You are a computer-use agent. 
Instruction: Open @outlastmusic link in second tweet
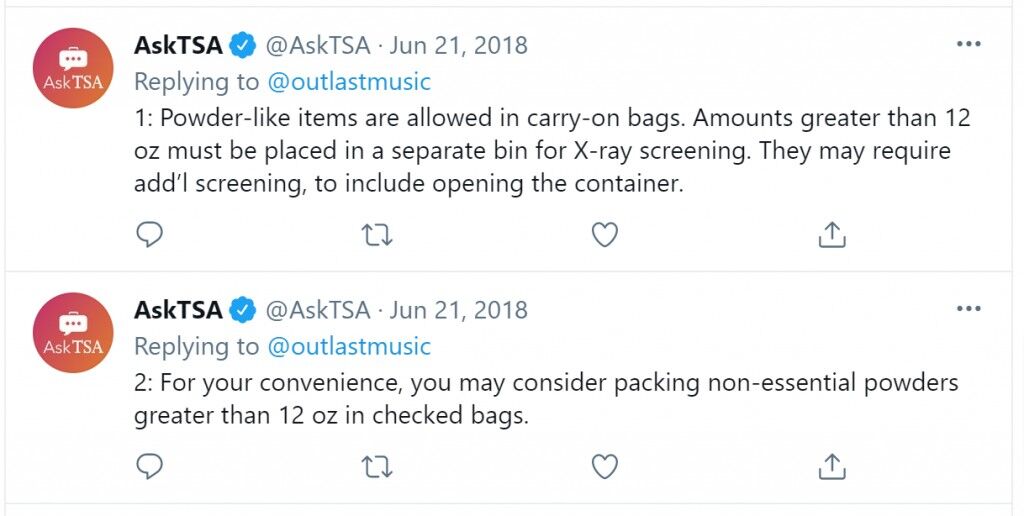tap(349, 346)
